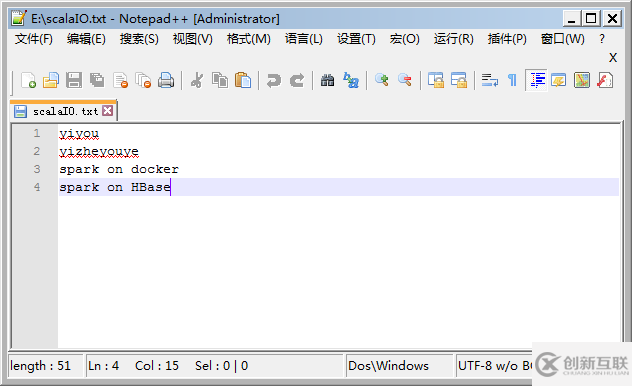Zoom out using the magnifier minus icon

405,80
